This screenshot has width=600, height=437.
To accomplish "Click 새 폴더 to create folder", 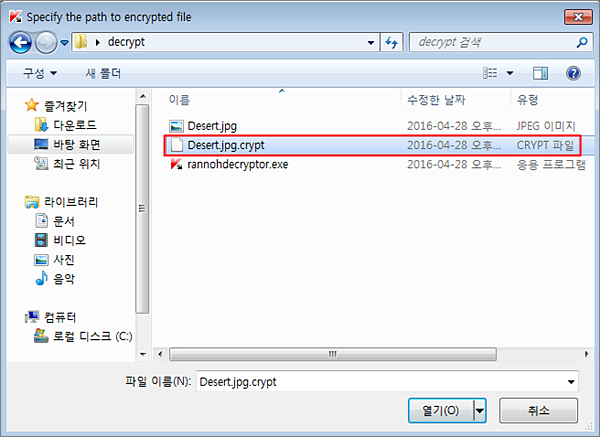I will tap(103, 73).
